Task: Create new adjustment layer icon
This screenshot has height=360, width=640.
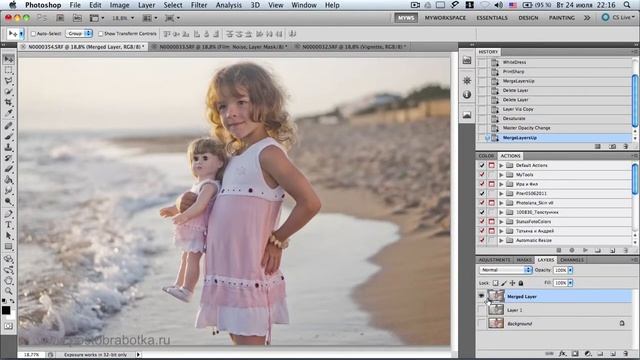Action: pos(588,353)
